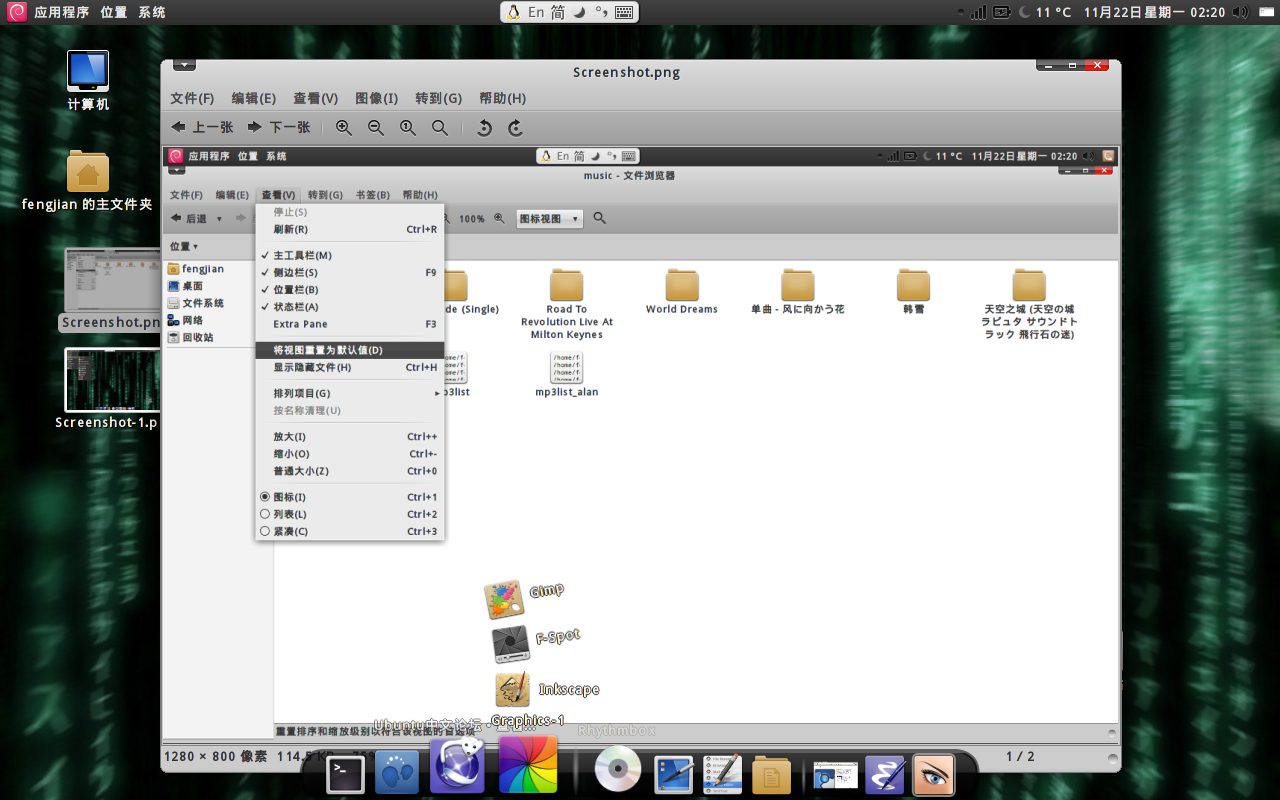The image size is (1280, 800).
Task: Zoom out using minus magnifier icon
Action: (375, 128)
